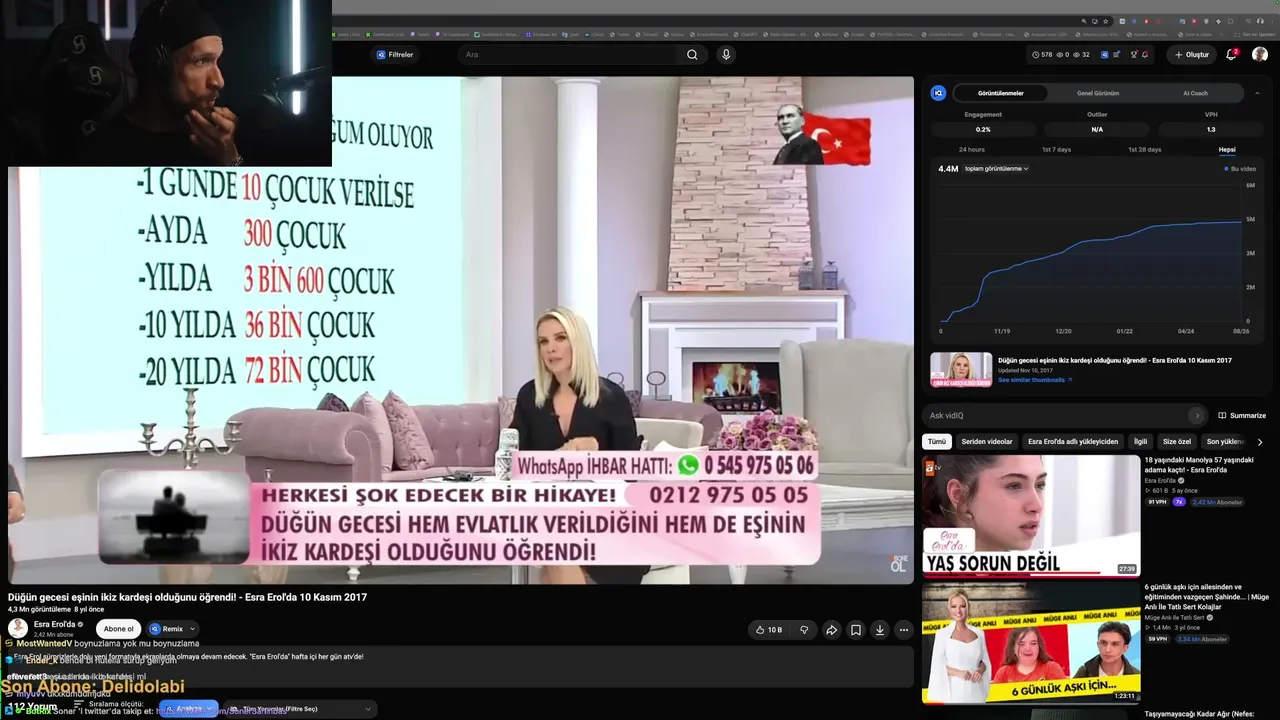Screen dimensions: 1280x720
Task: Select Esra Erol'da adlı yükleyiciden chip
Action: click(x=1073, y=441)
